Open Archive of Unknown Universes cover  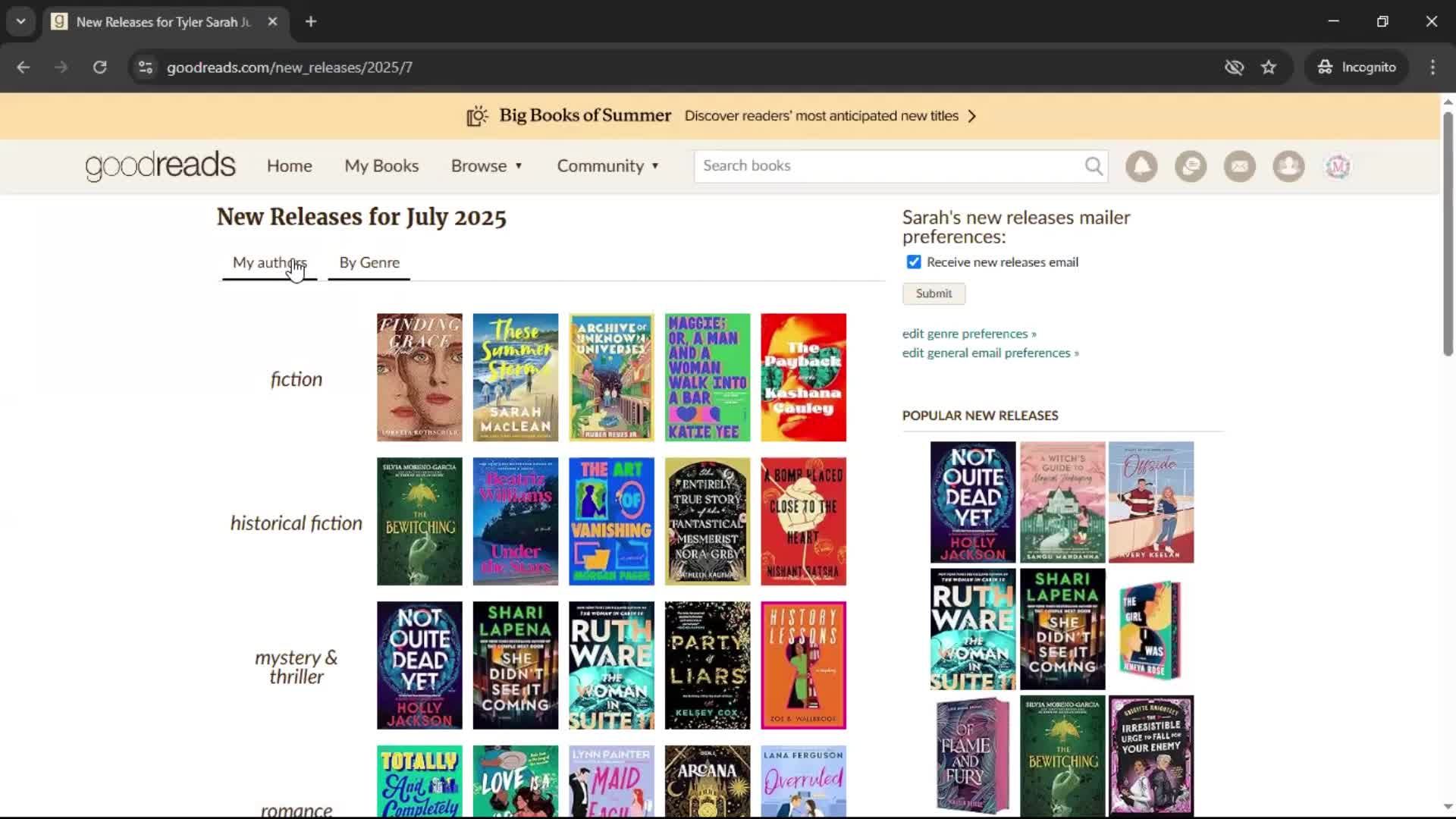(x=611, y=378)
